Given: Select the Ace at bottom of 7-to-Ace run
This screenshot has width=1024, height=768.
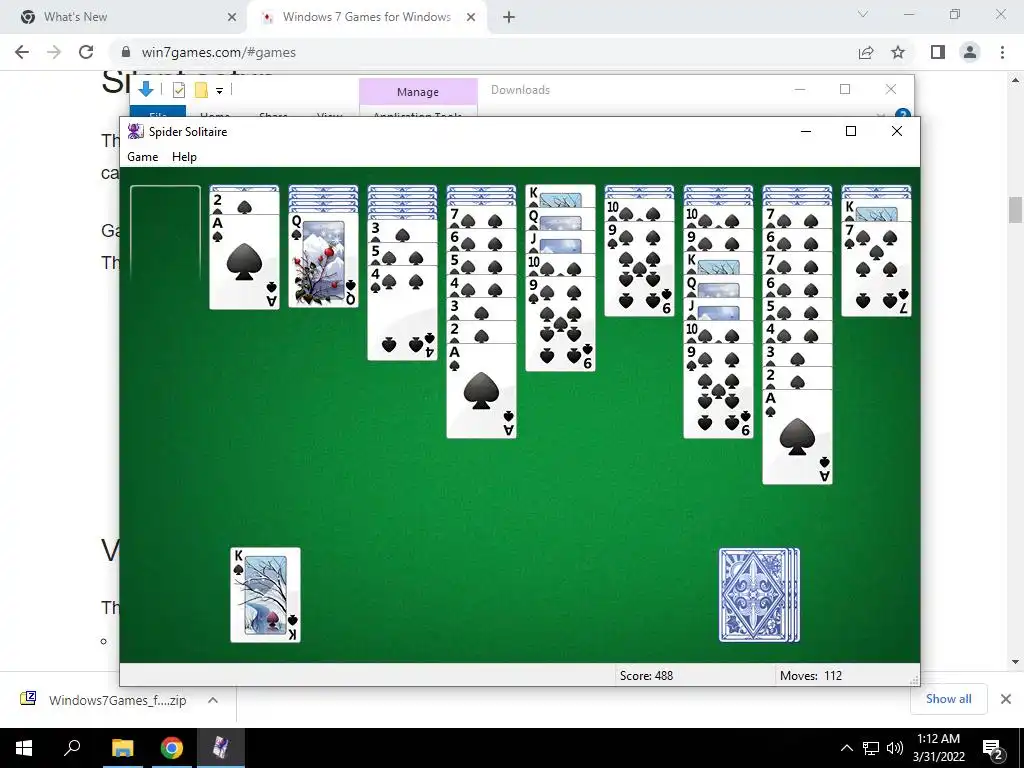Looking at the screenshot, I should [x=481, y=391].
